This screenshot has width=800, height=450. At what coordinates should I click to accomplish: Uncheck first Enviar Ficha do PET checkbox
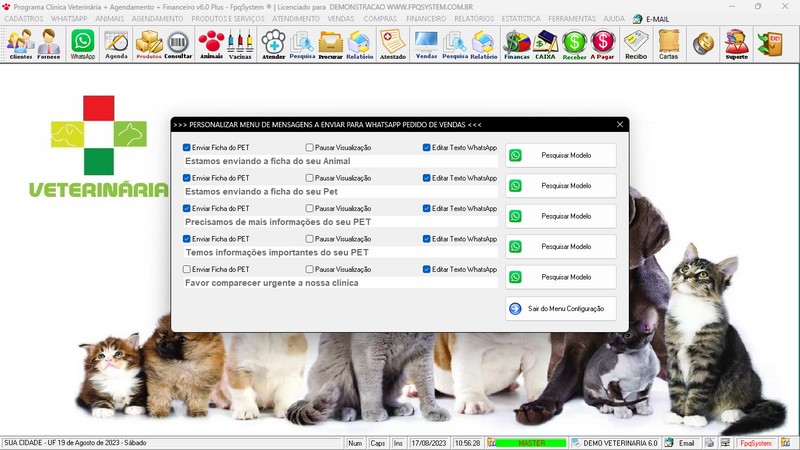(187, 148)
